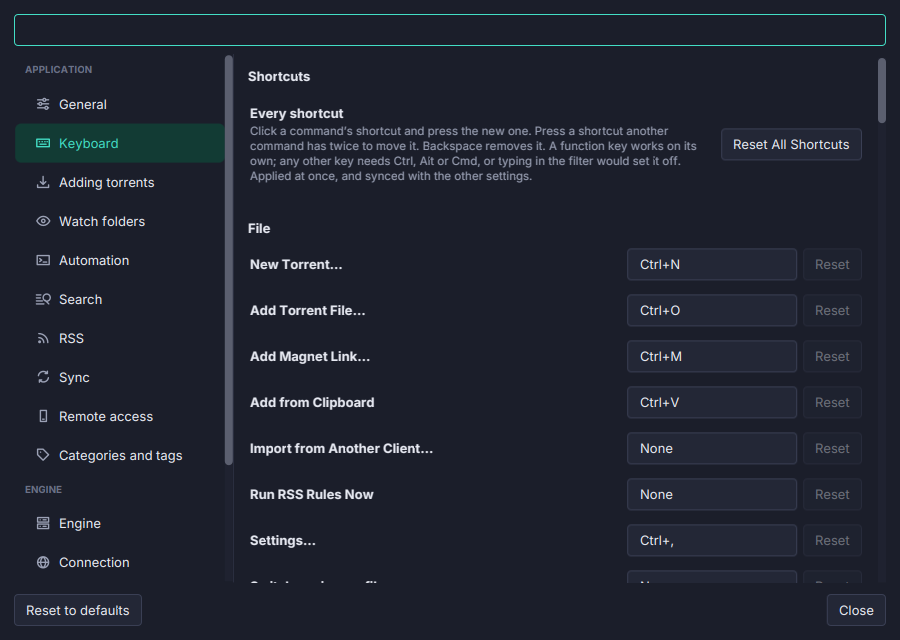Open the Engine settings page
Image resolution: width=900 pixels, height=640 pixels.
tap(119, 523)
